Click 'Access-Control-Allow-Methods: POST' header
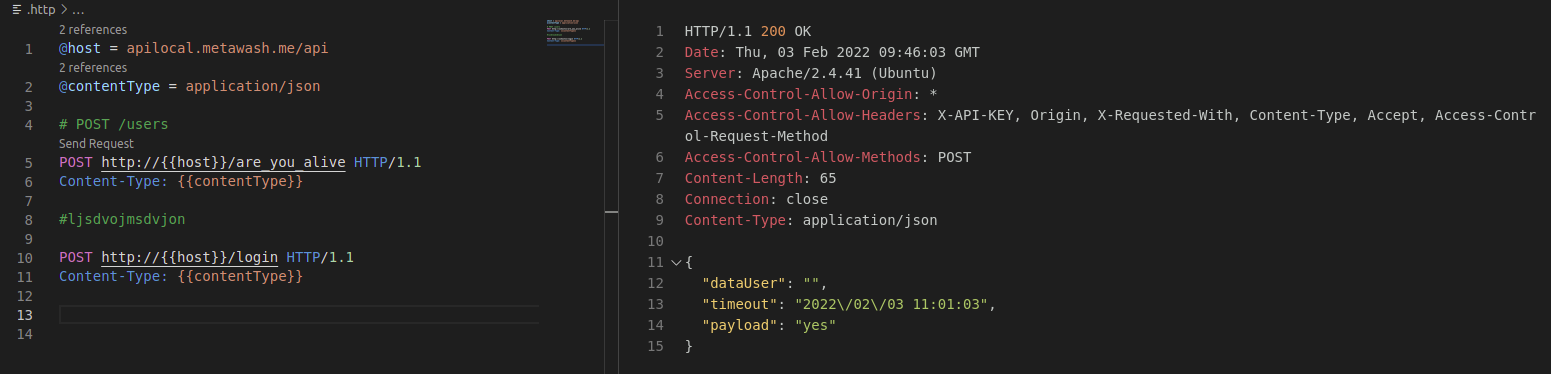Image resolution: width=1551 pixels, height=374 pixels. click(828, 157)
